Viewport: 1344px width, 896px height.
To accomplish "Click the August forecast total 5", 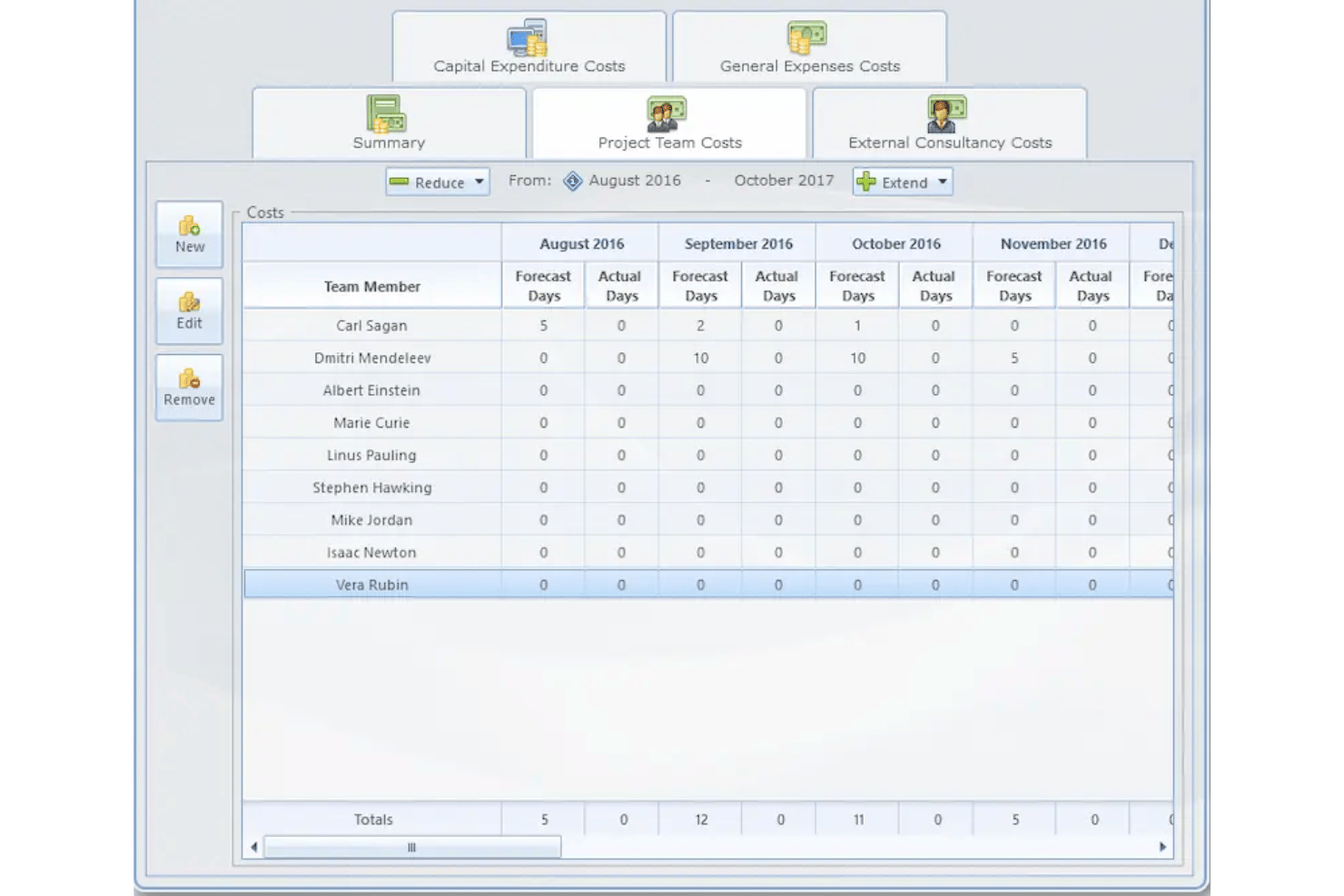I will click(x=545, y=820).
